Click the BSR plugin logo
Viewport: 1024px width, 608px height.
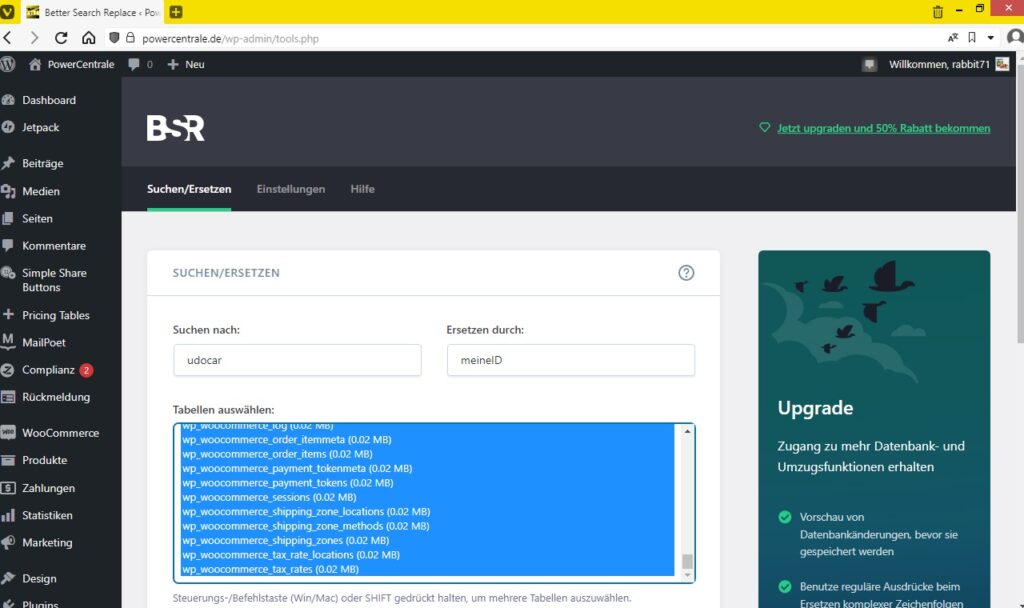[x=175, y=128]
